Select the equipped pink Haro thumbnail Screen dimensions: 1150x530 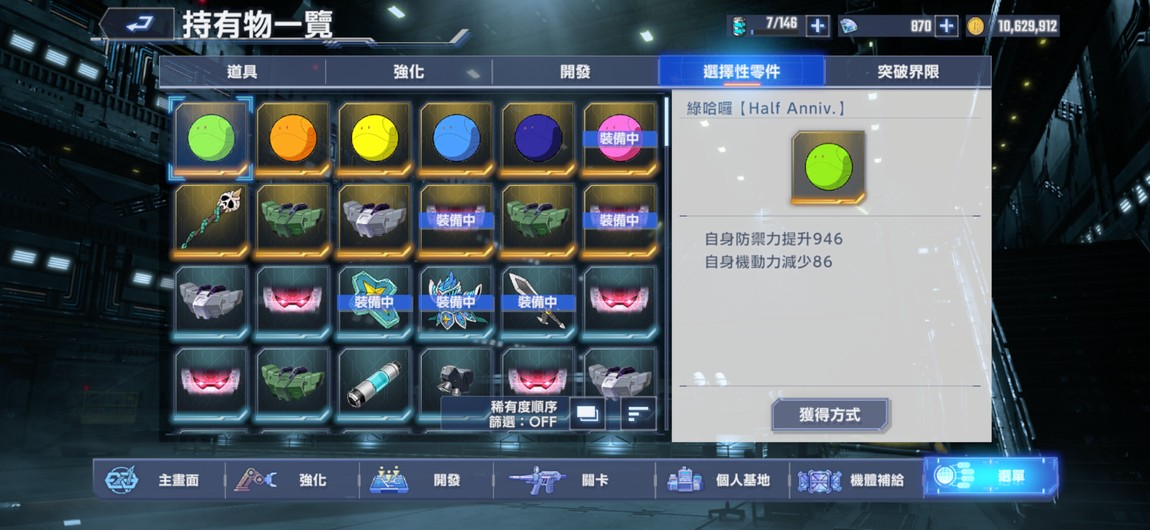(x=620, y=139)
